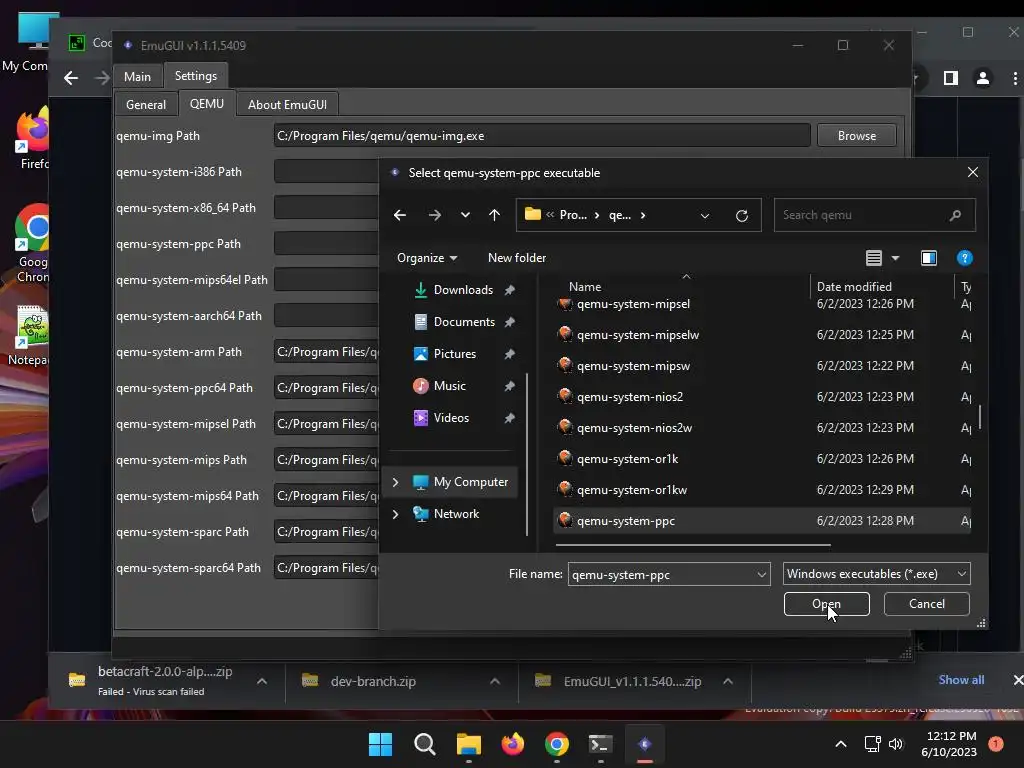
Task: Toggle the preview pane
Action: (x=929, y=258)
